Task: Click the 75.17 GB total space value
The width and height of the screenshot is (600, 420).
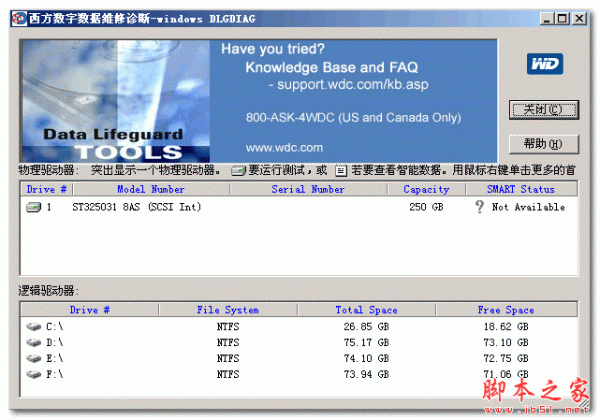Action: (x=366, y=342)
